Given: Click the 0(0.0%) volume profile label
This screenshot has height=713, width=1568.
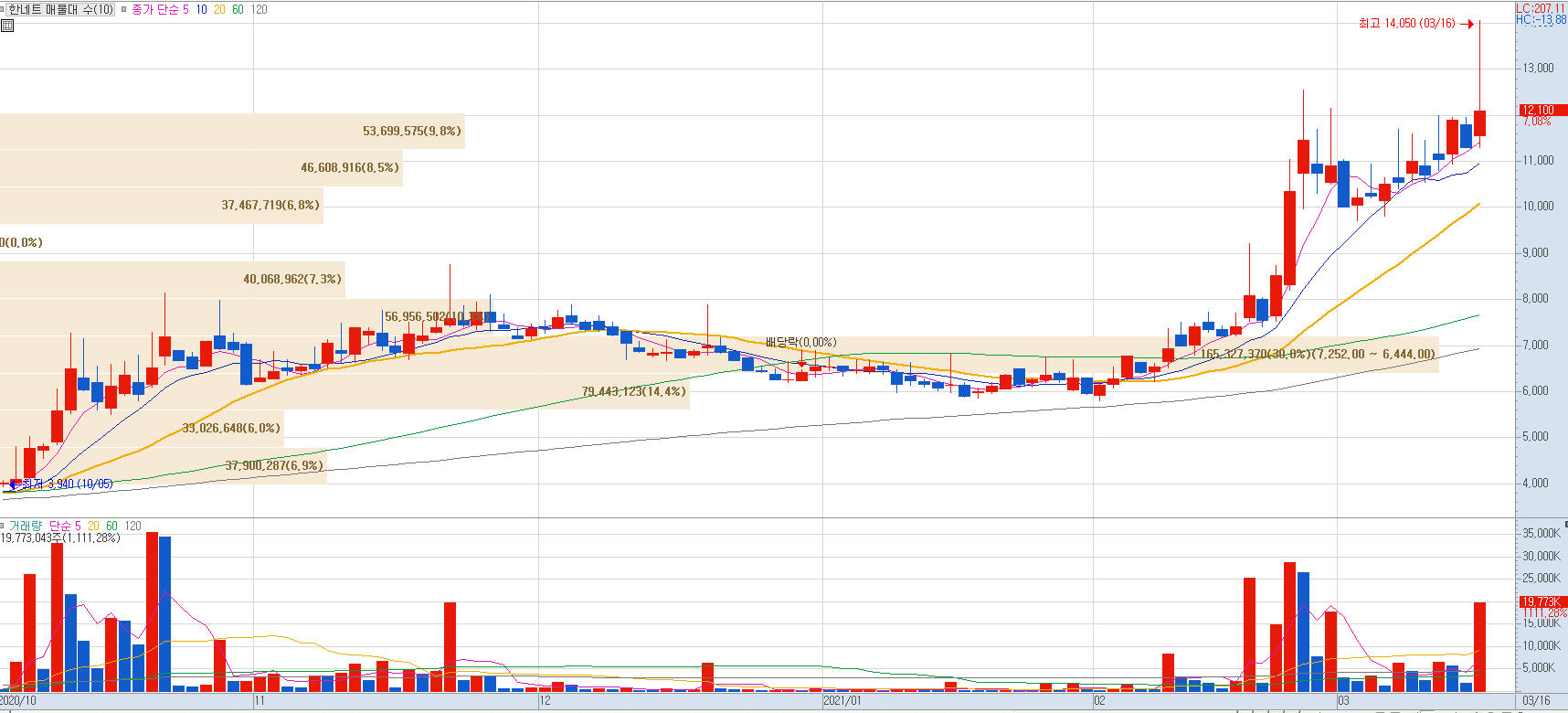Looking at the screenshot, I should point(21,242).
